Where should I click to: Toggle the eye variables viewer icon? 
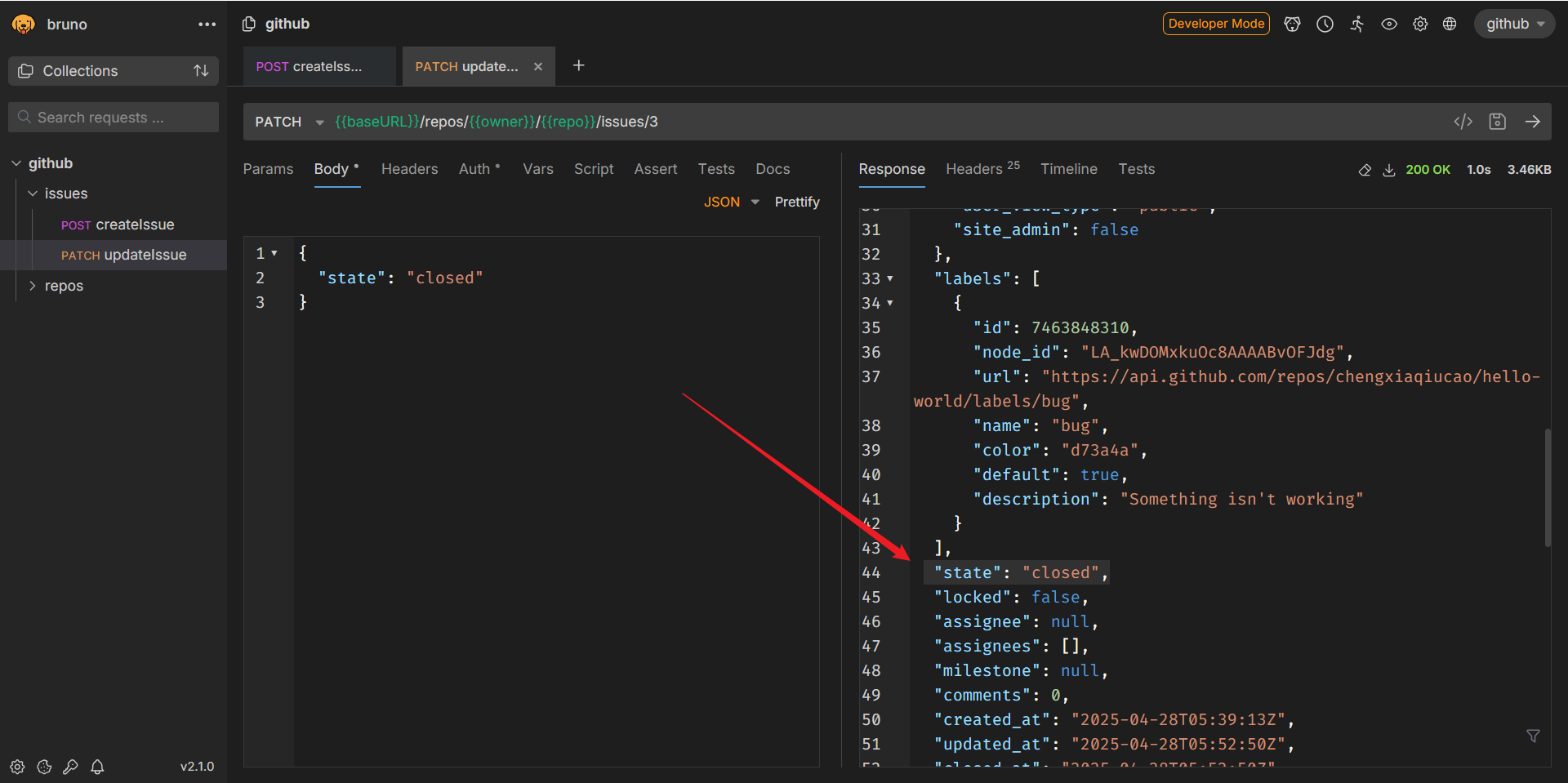tap(1388, 24)
